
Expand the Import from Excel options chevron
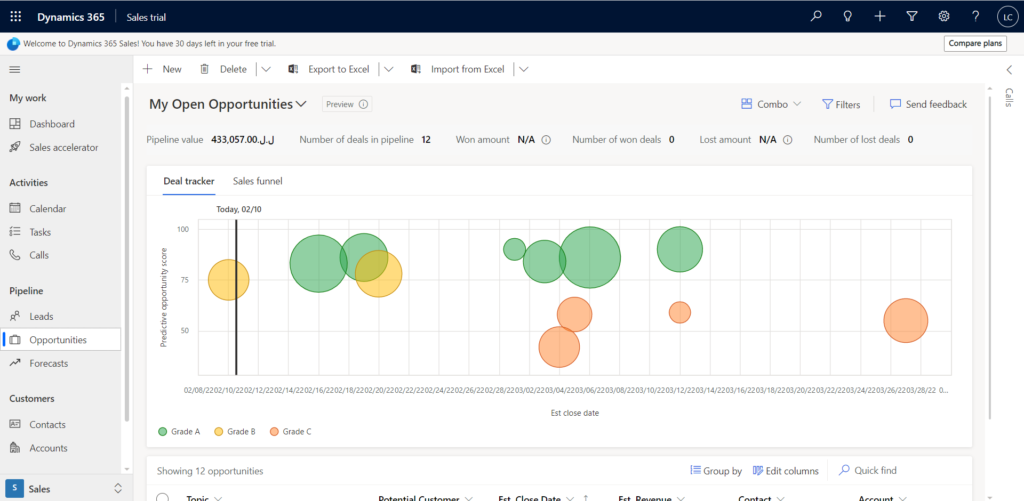(524, 69)
